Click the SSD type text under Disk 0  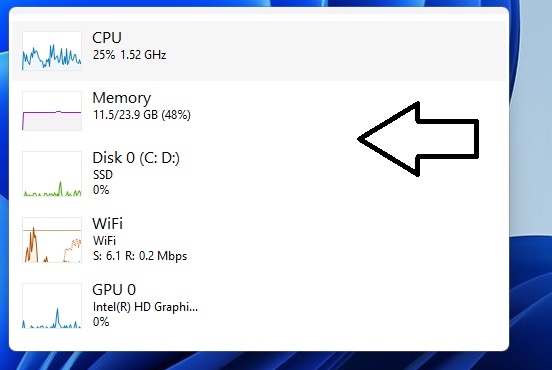tap(103, 175)
